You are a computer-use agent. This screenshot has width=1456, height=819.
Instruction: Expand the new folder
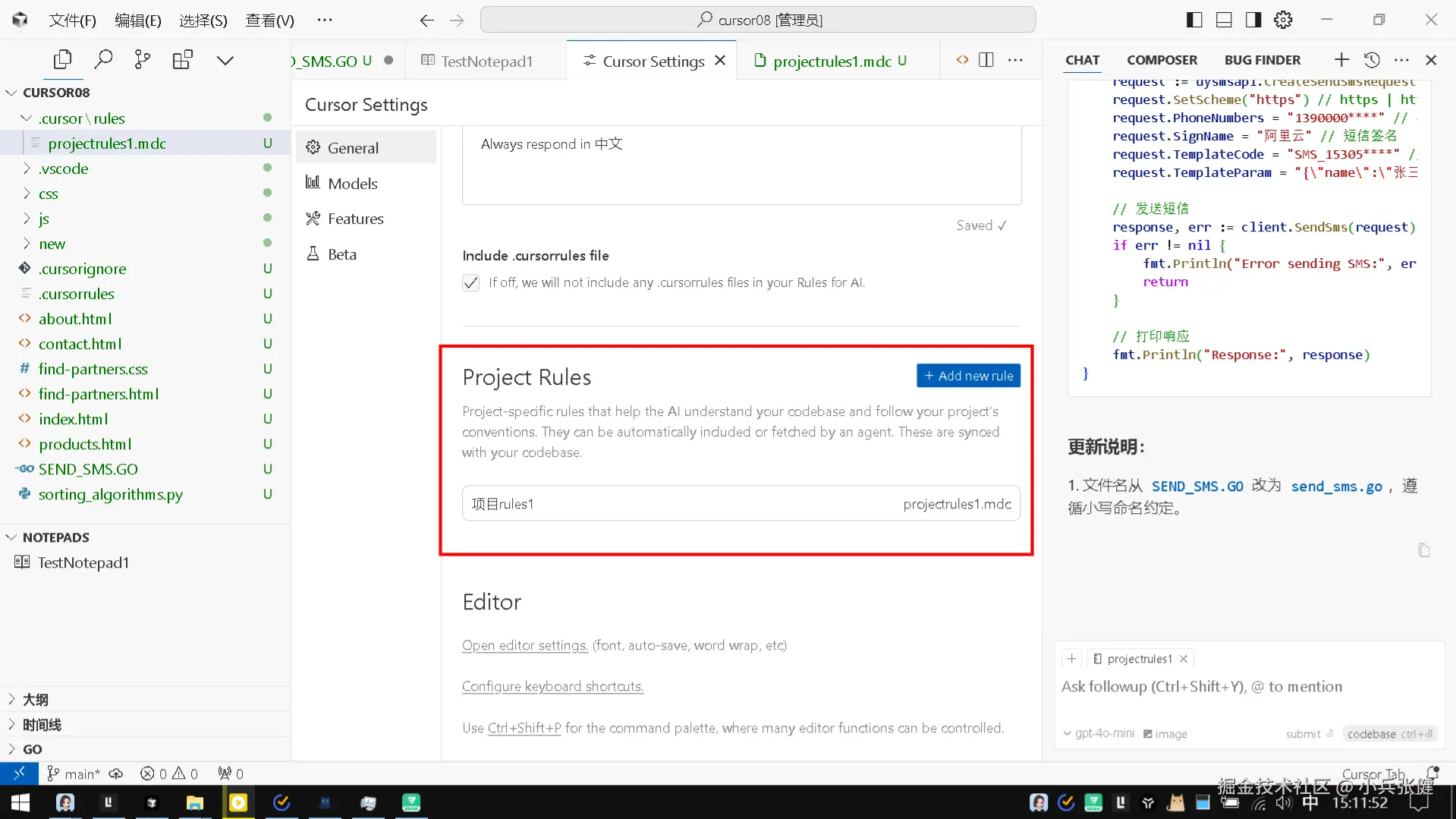[146, 244]
